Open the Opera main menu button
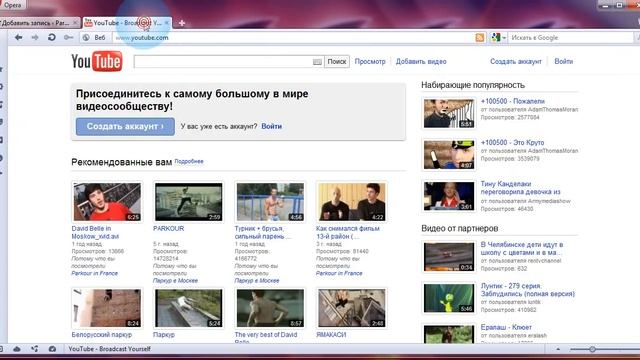Viewport: 640px width, 360px height. coord(12,5)
